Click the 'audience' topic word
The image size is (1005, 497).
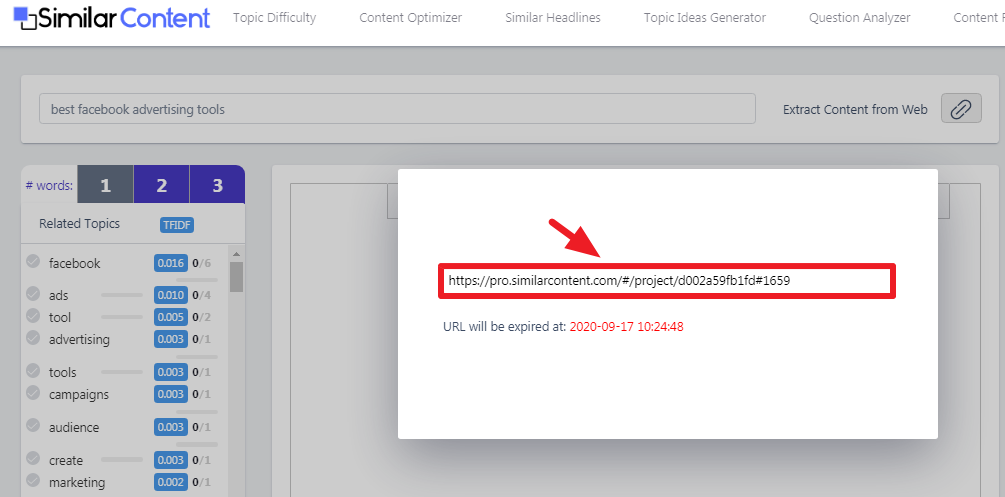(74, 428)
